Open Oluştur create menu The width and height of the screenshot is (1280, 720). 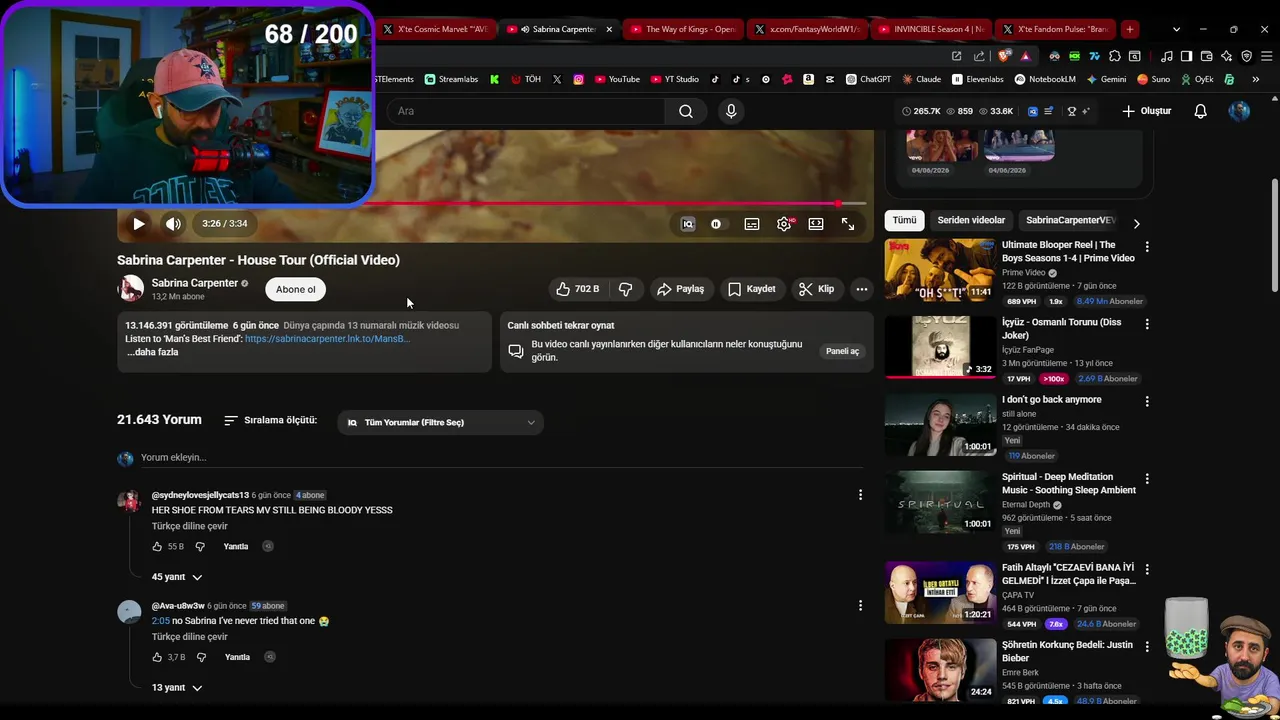point(1146,111)
